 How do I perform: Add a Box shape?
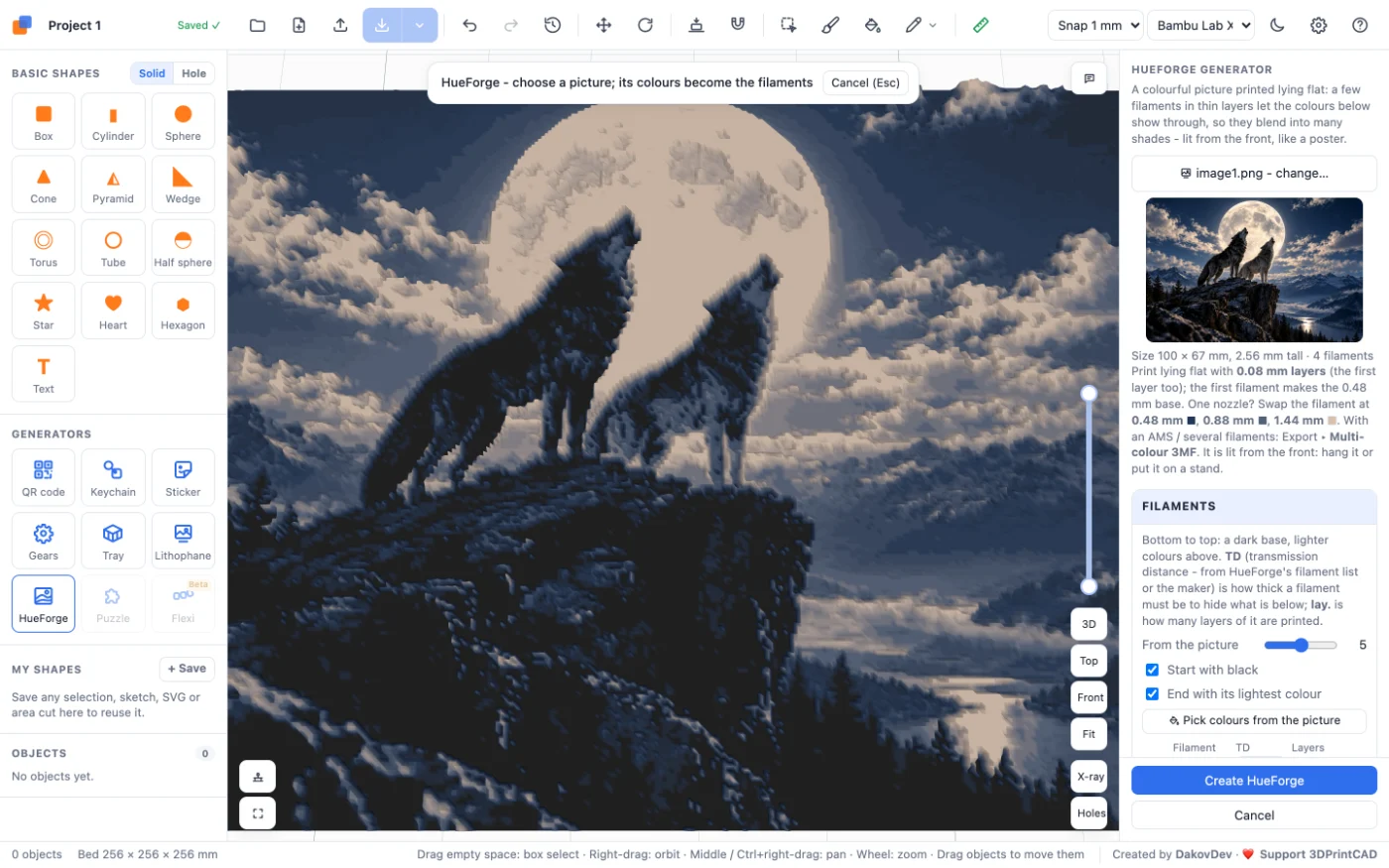pos(44,122)
